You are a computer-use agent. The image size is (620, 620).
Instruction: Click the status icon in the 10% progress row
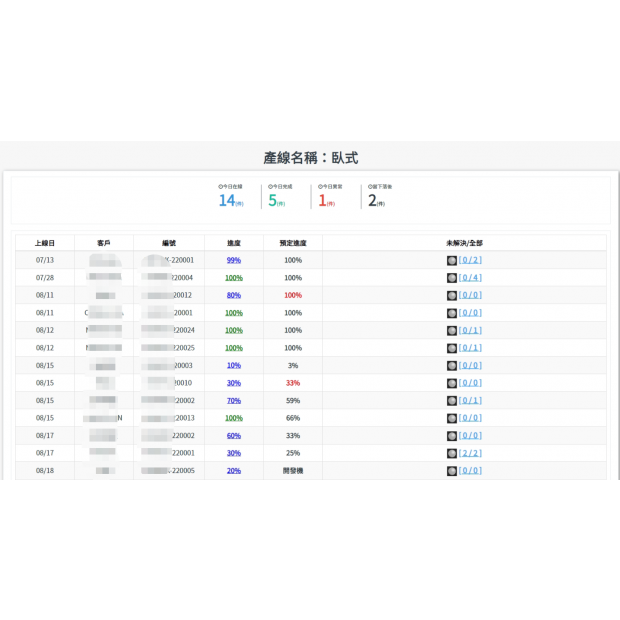coord(452,365)
